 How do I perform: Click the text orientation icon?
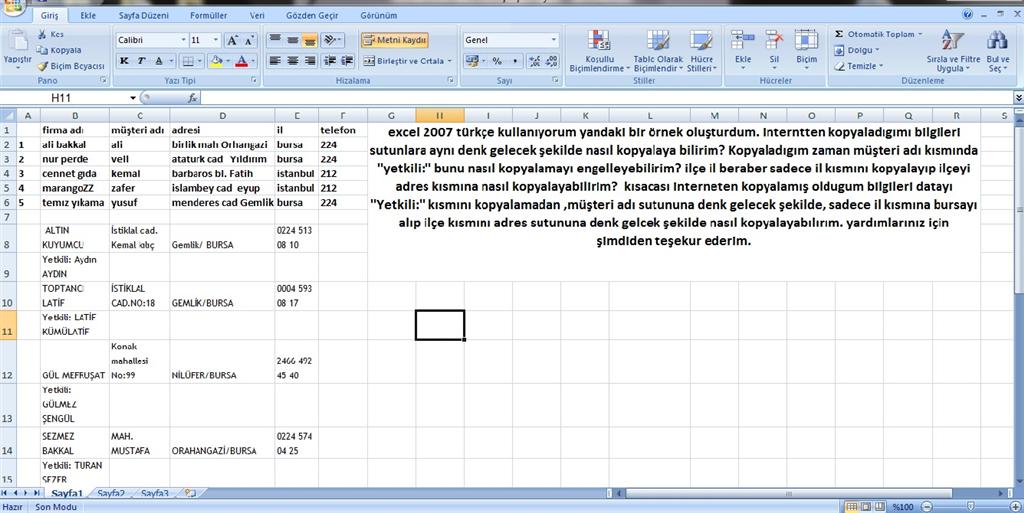[332, 40]
